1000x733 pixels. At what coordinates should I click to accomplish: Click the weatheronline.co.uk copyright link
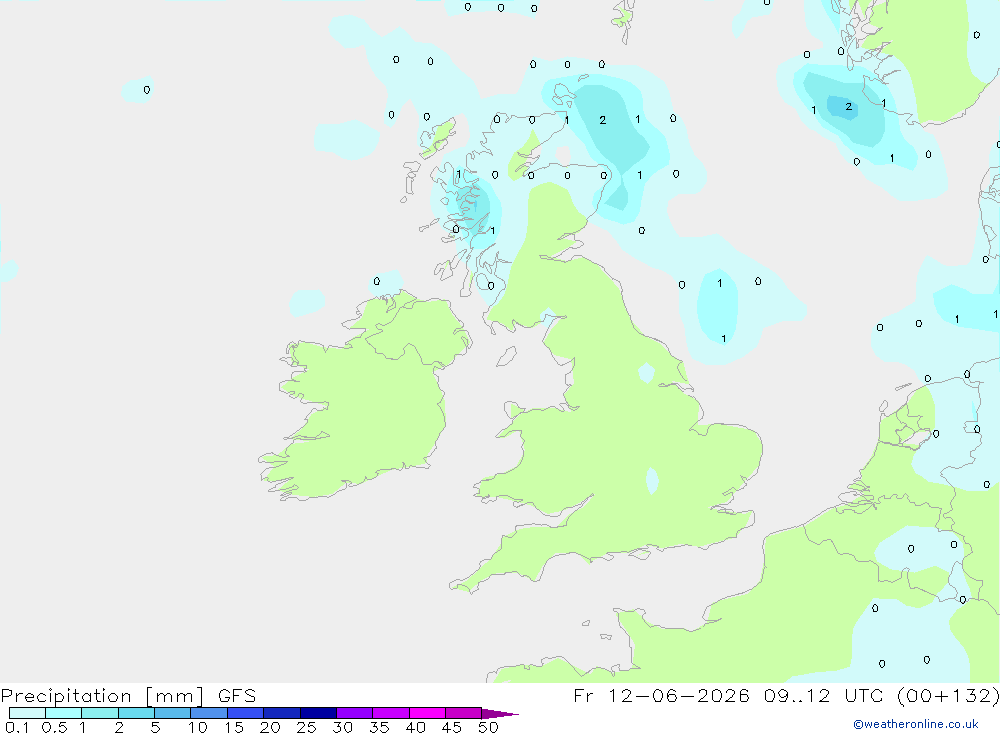915,724
